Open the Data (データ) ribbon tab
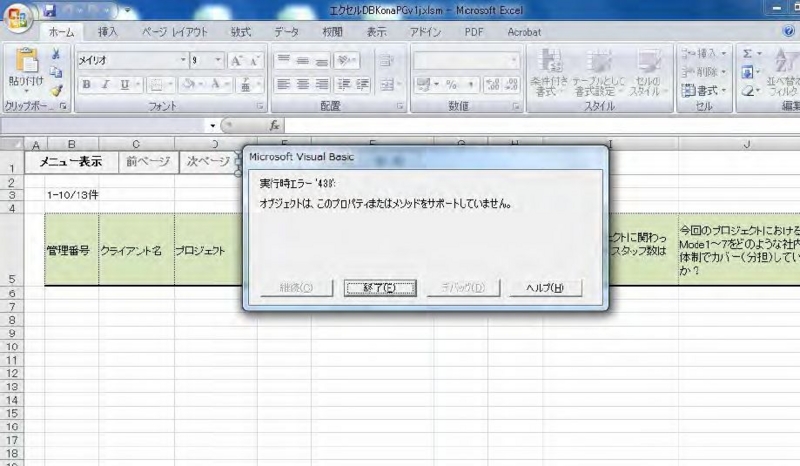This screenshot has height=466, width=800. (286, 32)
